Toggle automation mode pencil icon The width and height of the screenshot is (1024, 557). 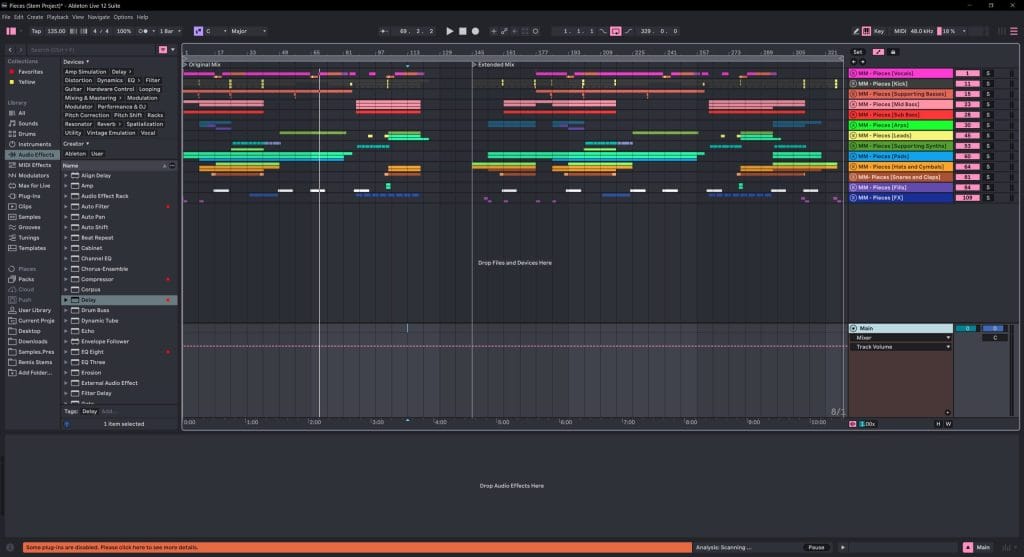point(878,51)
